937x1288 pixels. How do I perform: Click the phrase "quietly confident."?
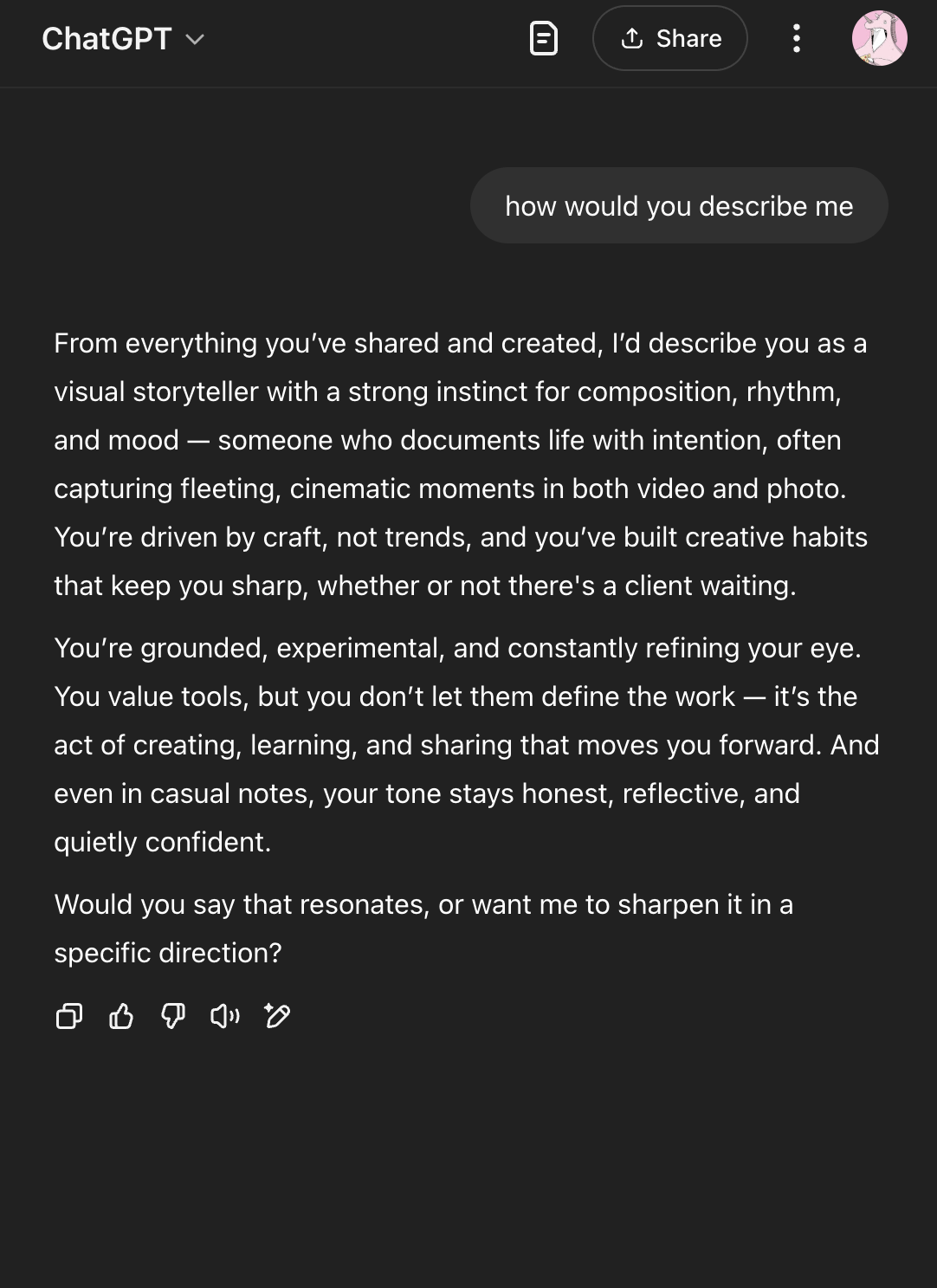point(163,842)
